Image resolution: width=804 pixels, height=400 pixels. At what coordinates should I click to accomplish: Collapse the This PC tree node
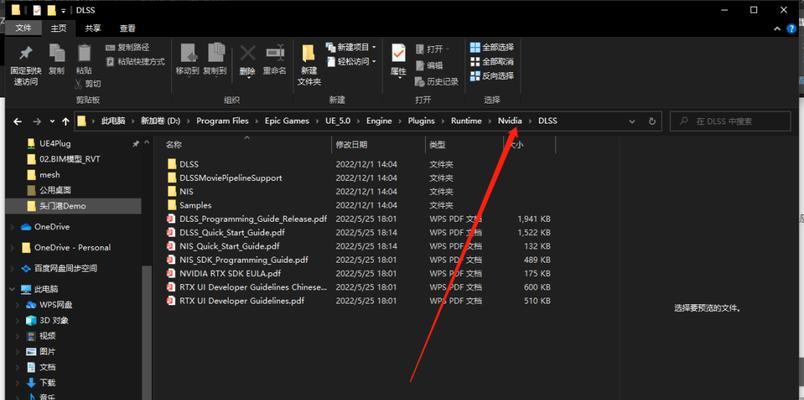13,289
